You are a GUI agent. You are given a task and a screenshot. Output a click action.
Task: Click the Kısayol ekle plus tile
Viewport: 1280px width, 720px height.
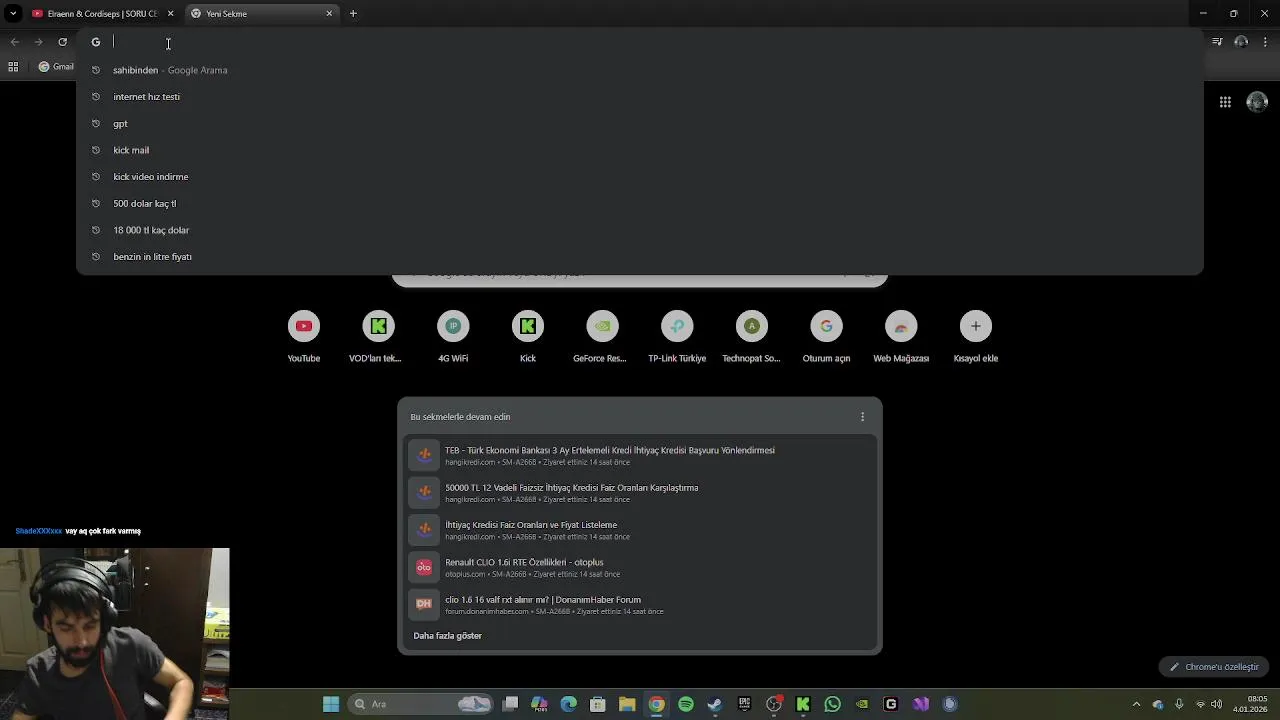(976, 337)
